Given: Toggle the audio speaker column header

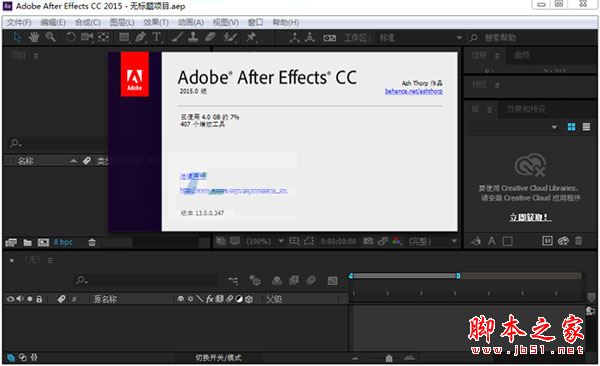Looking at the screenshot, I should point(20,299).
